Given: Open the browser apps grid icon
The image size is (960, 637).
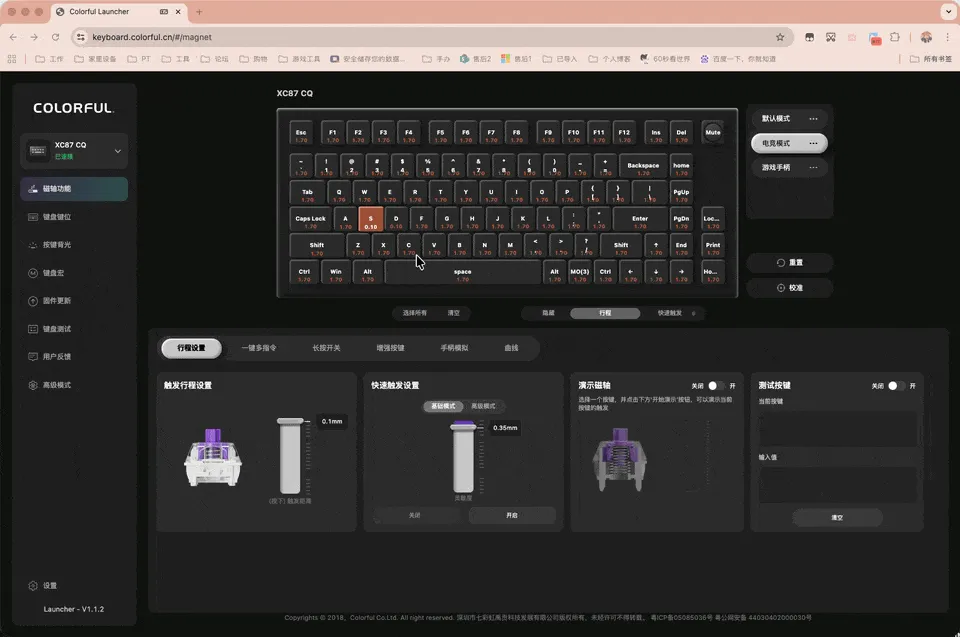Looking at the screenshot, I should point(12,59).
